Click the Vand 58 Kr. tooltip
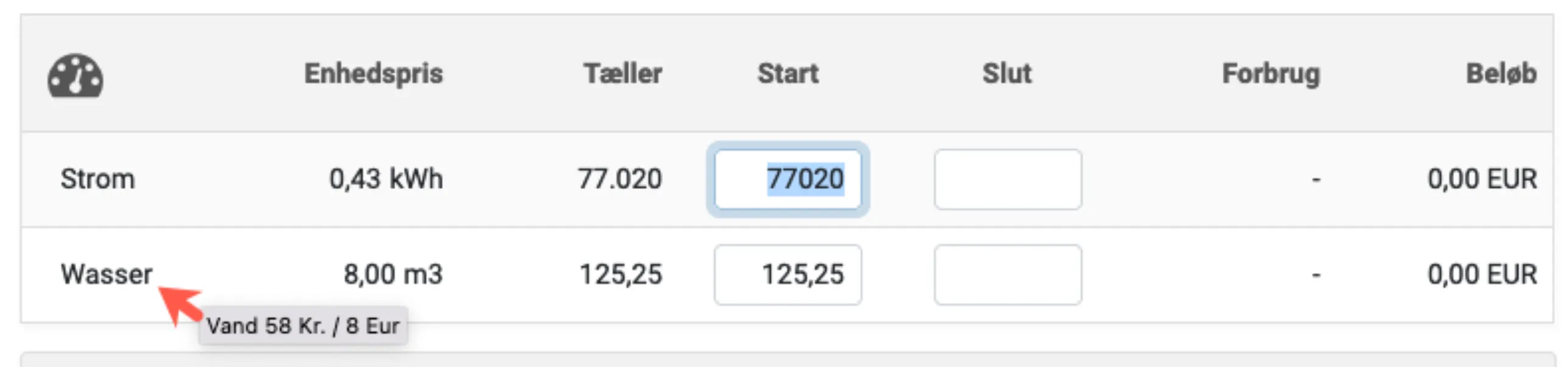Viewport: 1568px width, 367px height. click(303, 326)
